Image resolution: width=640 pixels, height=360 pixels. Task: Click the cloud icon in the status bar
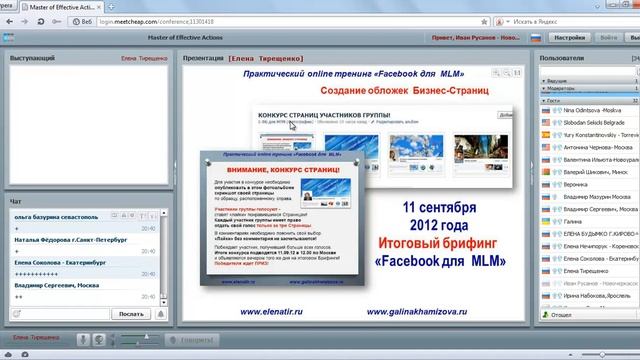point(8,354)
